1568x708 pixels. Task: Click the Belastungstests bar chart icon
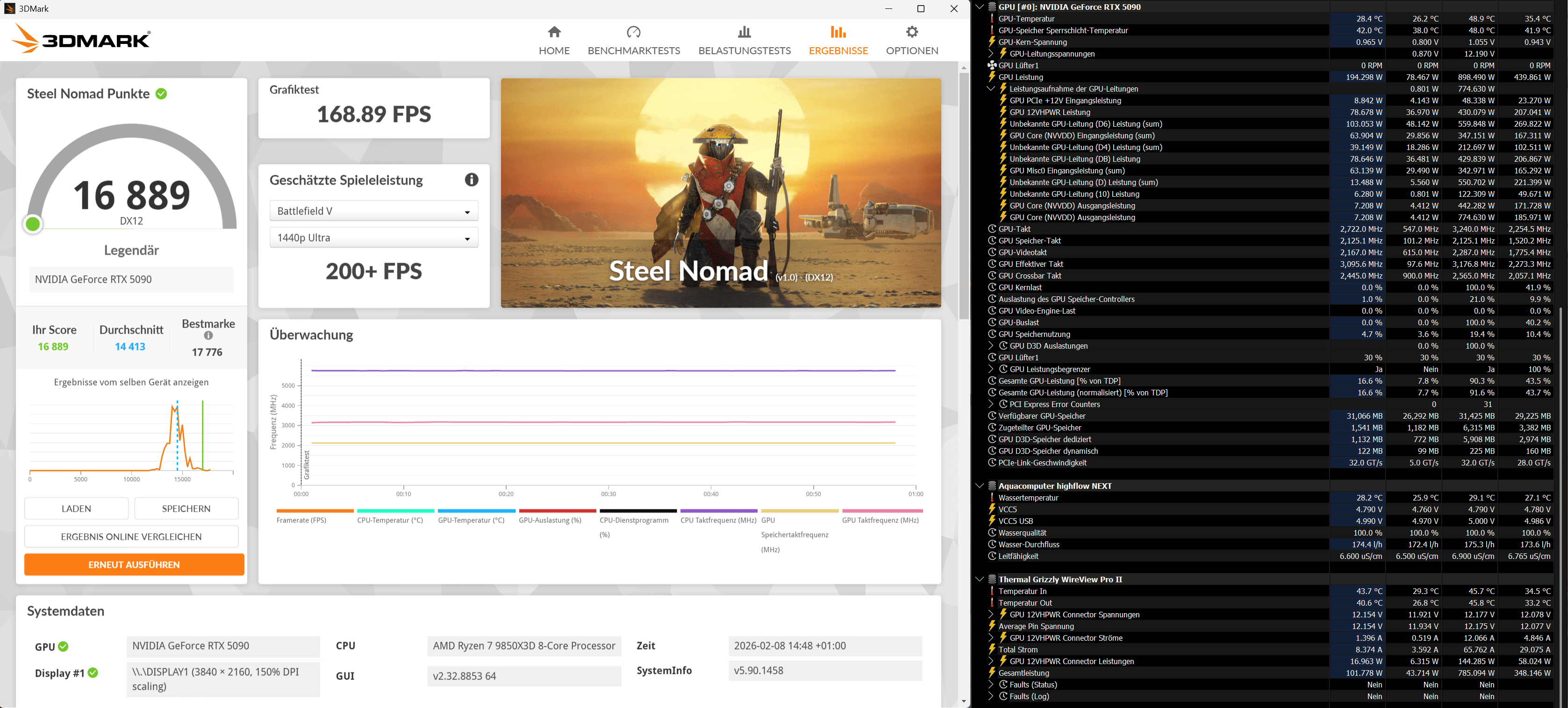click(x=744, y=32)
